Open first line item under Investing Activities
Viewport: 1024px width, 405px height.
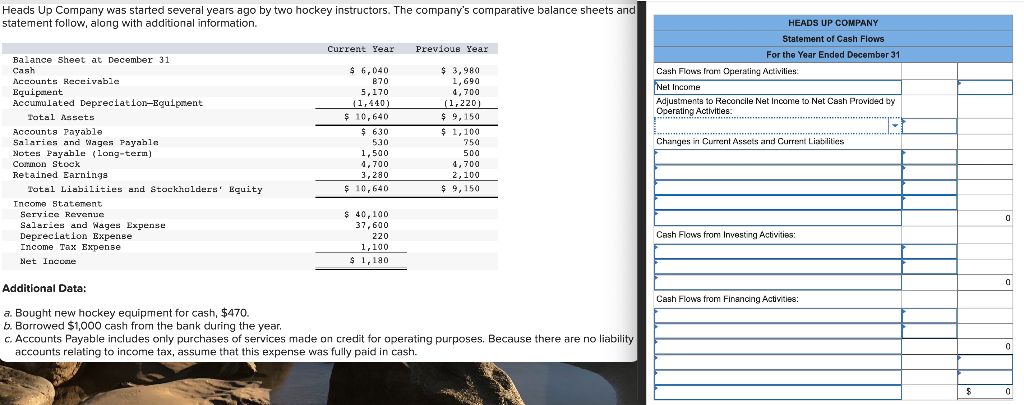coord(778,251)
